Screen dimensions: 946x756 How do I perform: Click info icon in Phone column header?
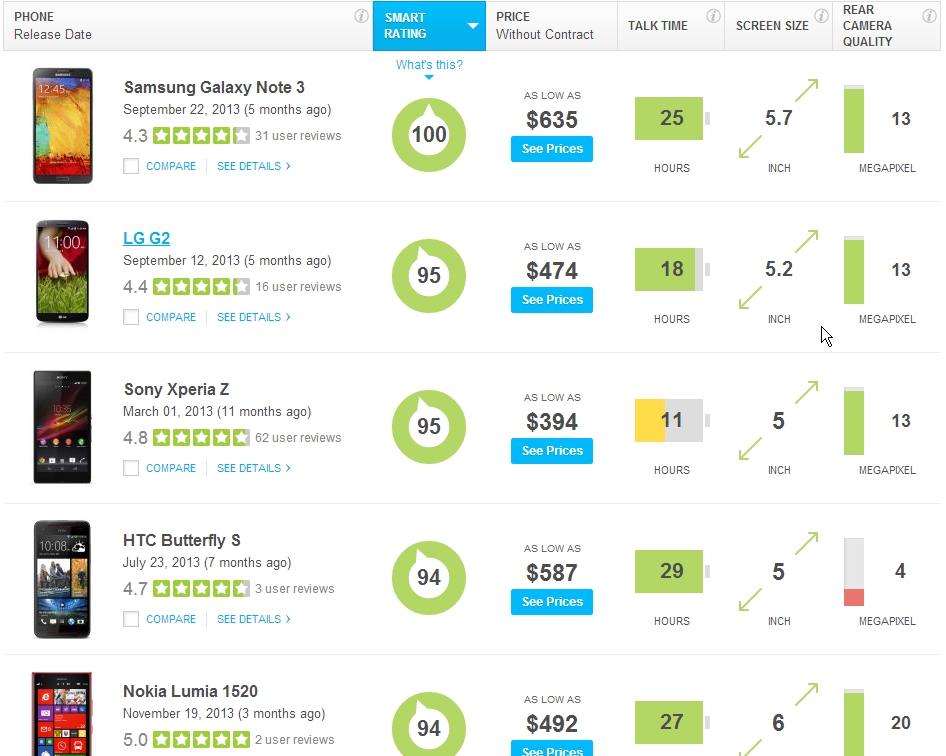click(x=361, y=16)
